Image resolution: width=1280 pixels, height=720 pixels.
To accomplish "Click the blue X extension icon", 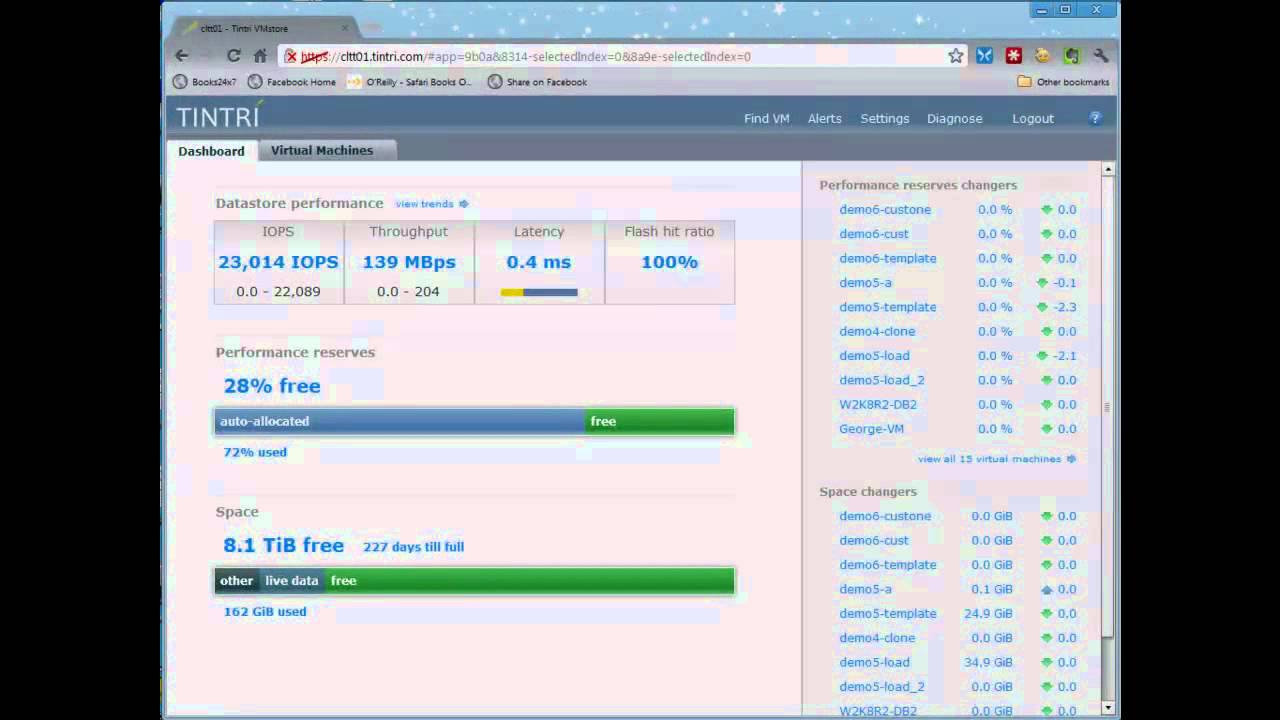I will click(x=984, y=56).
